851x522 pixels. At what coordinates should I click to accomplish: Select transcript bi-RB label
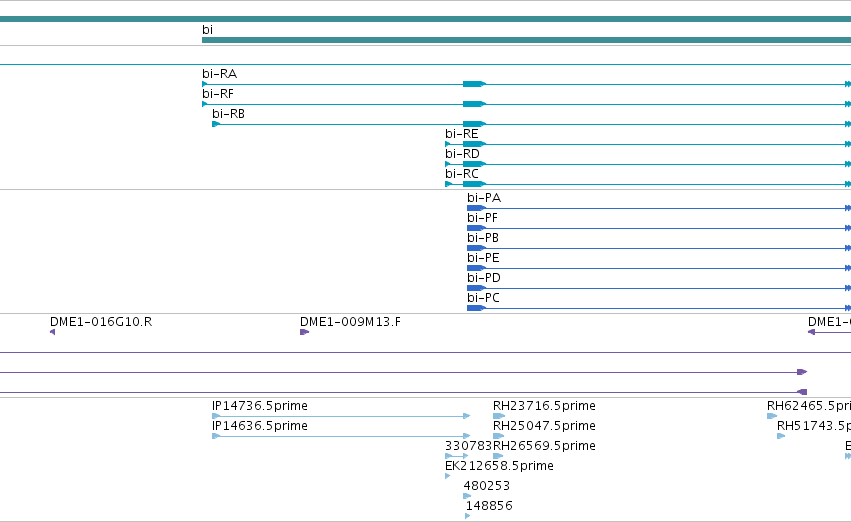pos(228,114)
